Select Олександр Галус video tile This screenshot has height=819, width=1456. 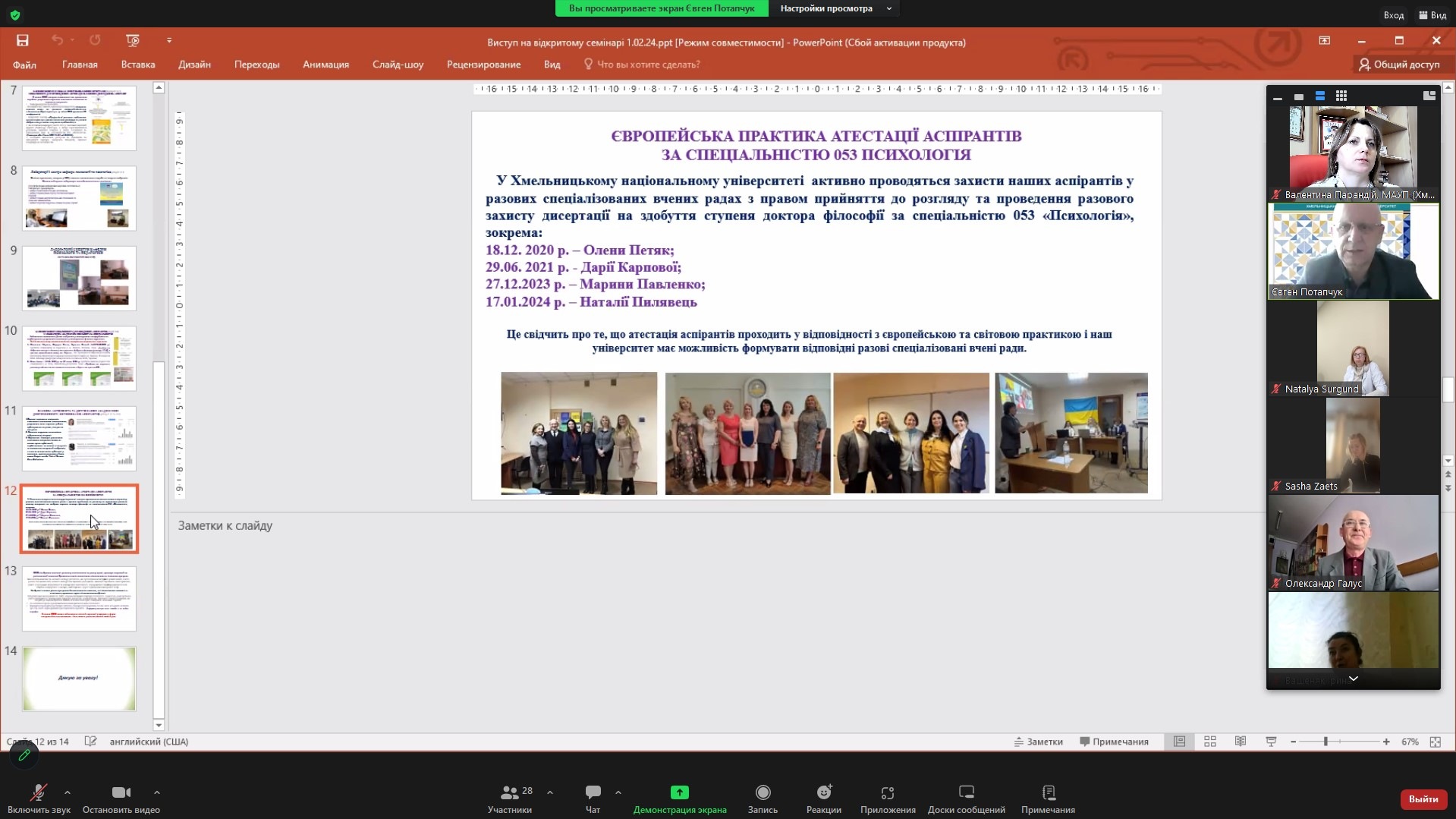coord(1354,543)
